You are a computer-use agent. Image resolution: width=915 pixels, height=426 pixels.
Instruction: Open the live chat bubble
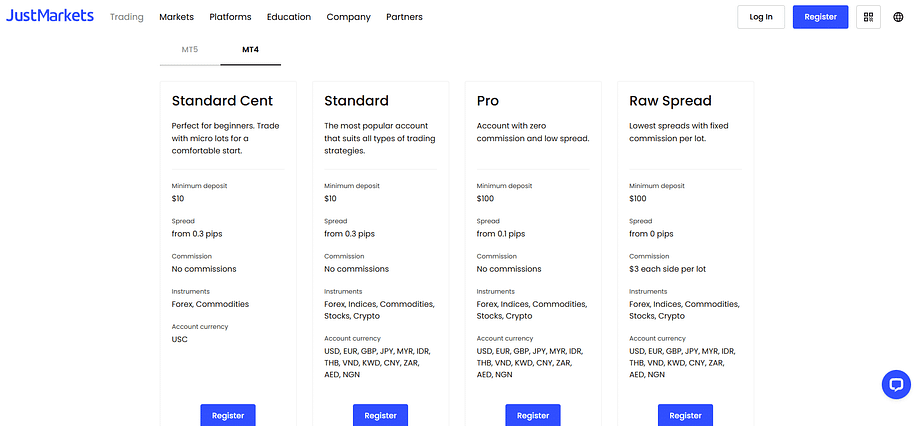895,384
